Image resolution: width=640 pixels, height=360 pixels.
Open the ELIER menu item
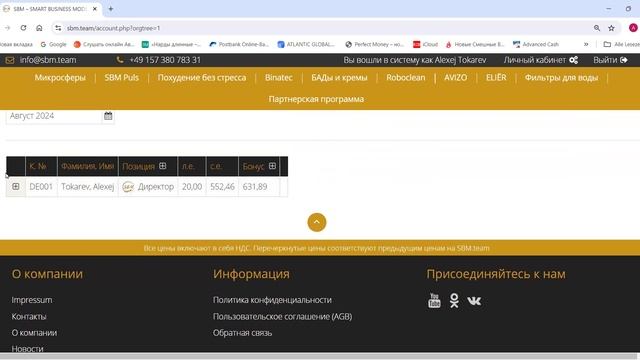tap(496, 78)
